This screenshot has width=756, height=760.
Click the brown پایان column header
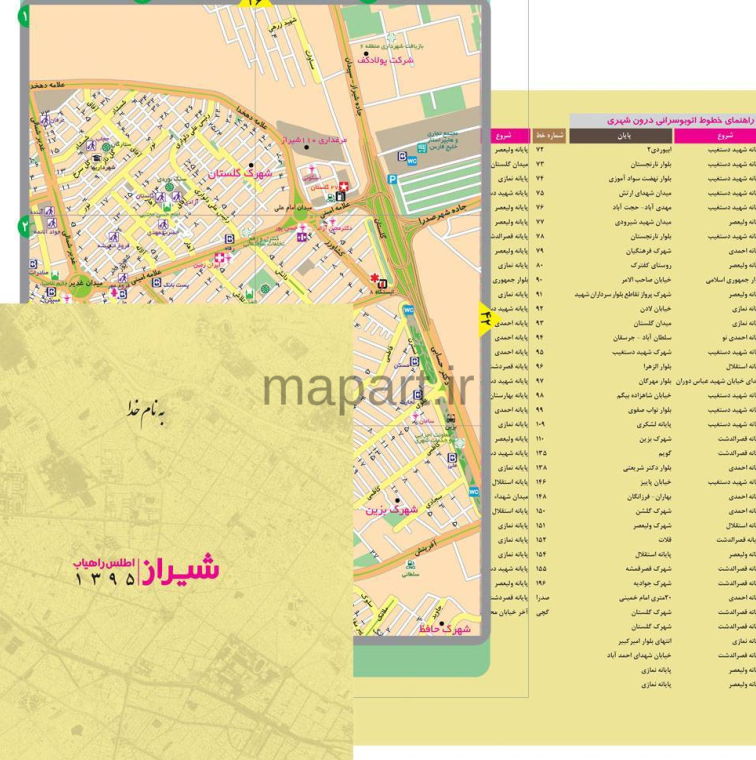pos(621,136)
